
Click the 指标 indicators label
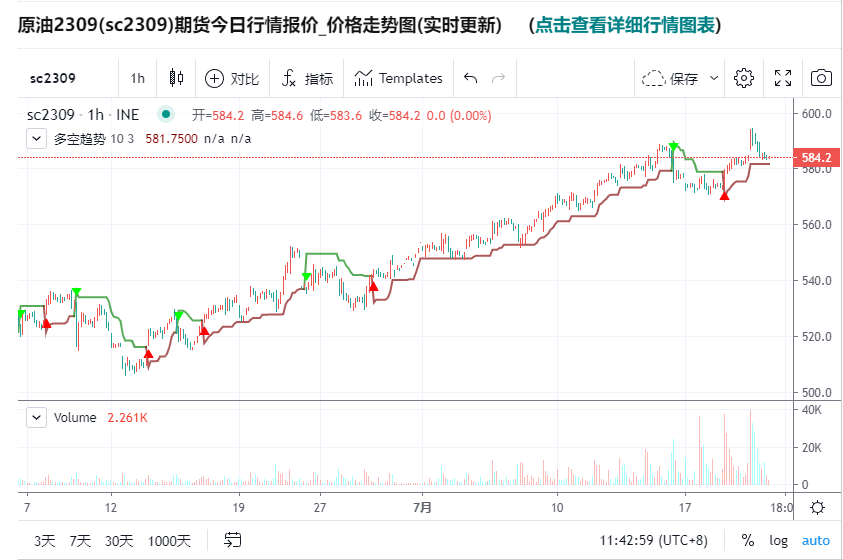tap(319, 79)
